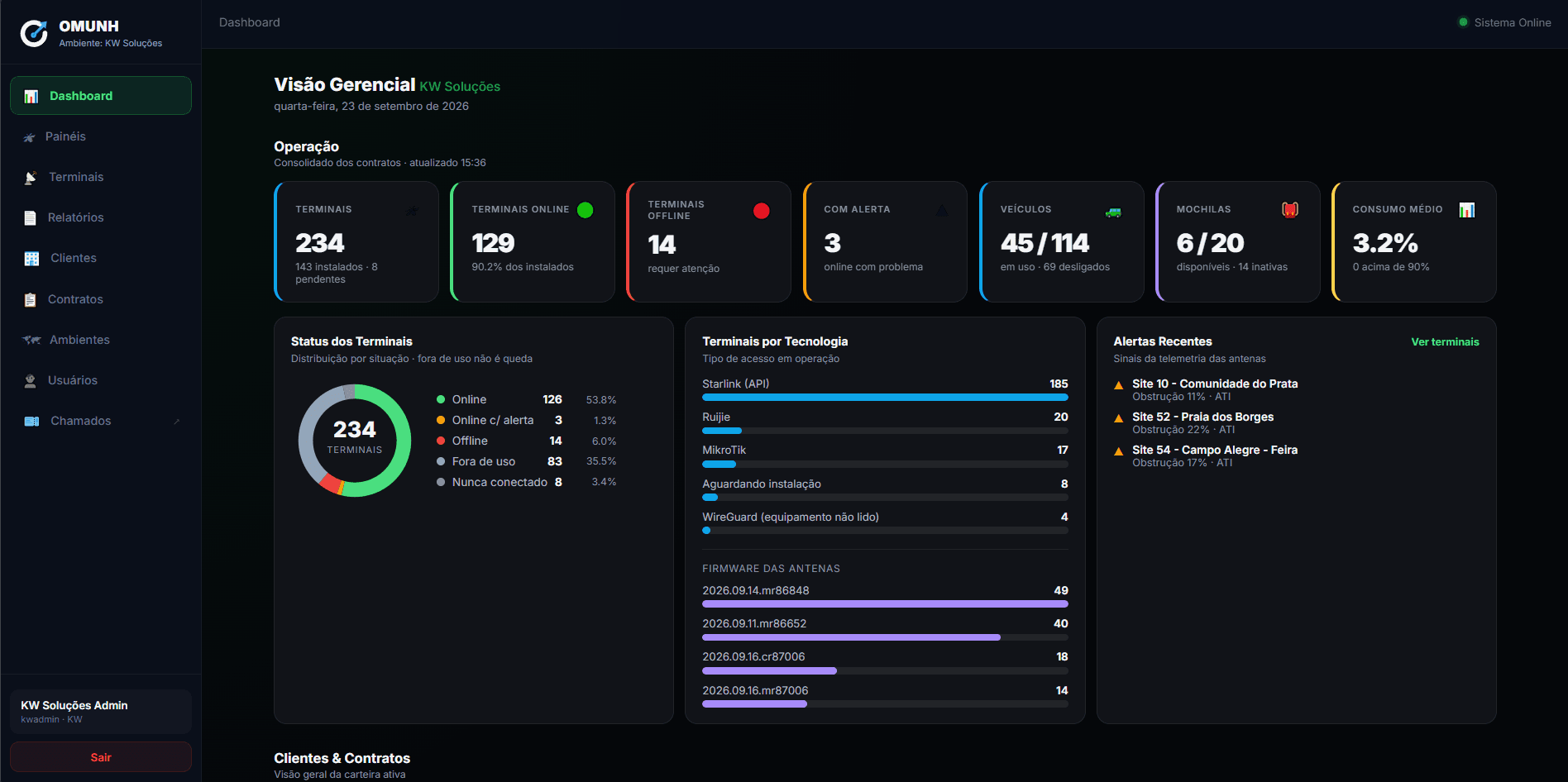Click the satellite icon on Terminais card

coord(412,211)
